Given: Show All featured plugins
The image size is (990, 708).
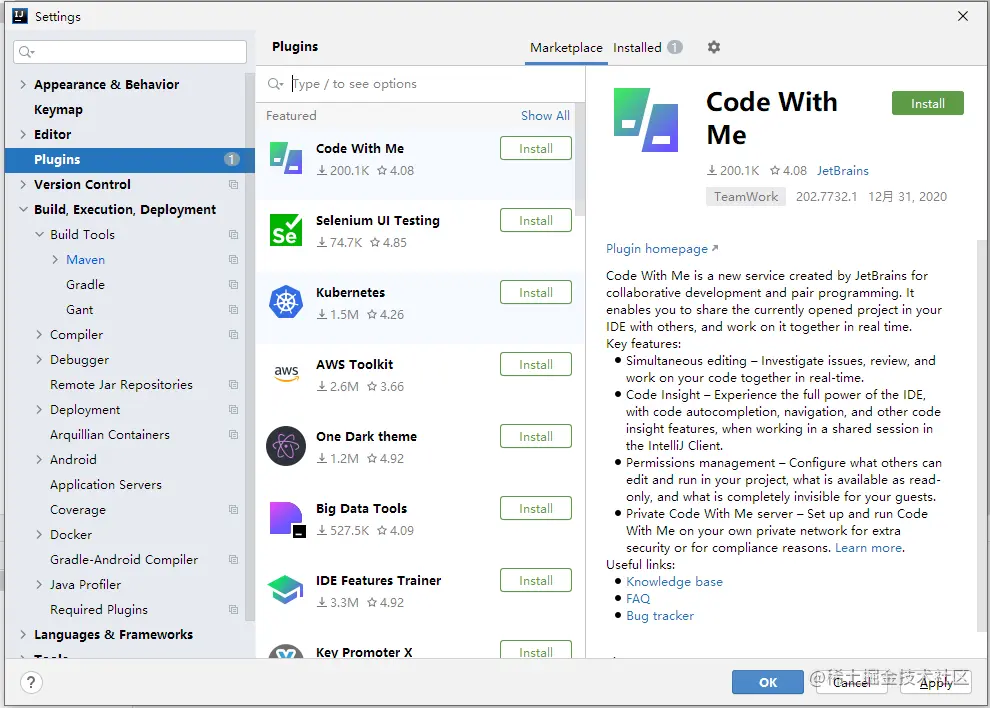Looking at the screenshot, I should (x=545, y=116).
